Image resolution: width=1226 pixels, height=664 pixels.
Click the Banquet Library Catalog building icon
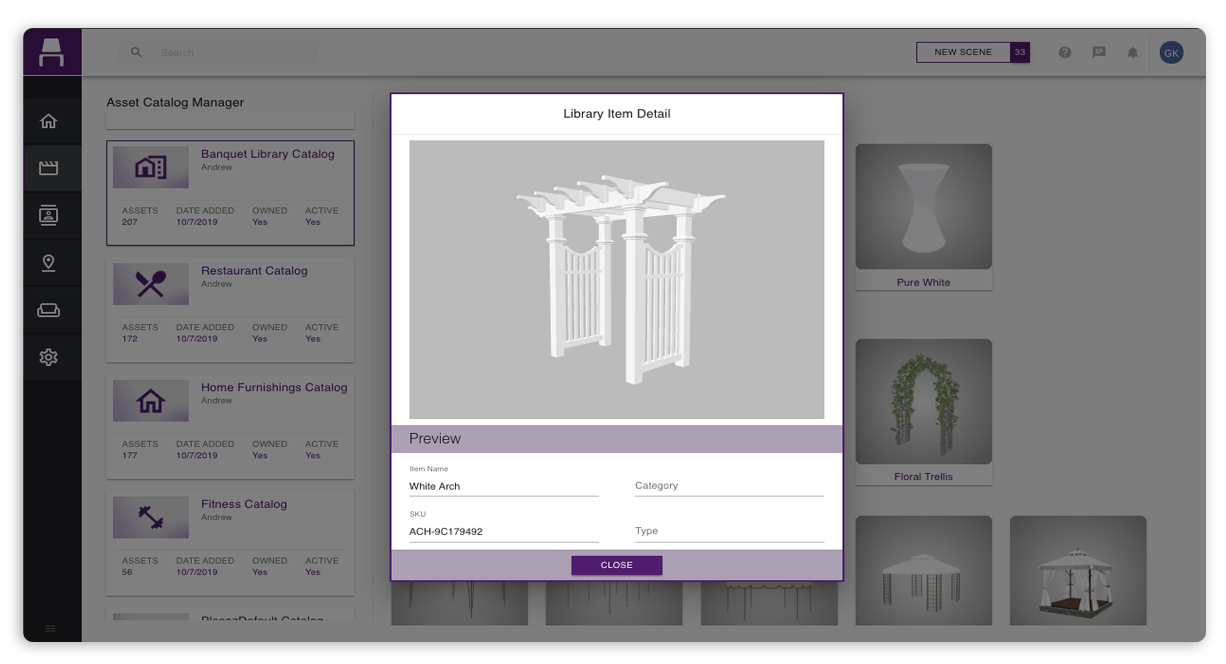(150, 168)
